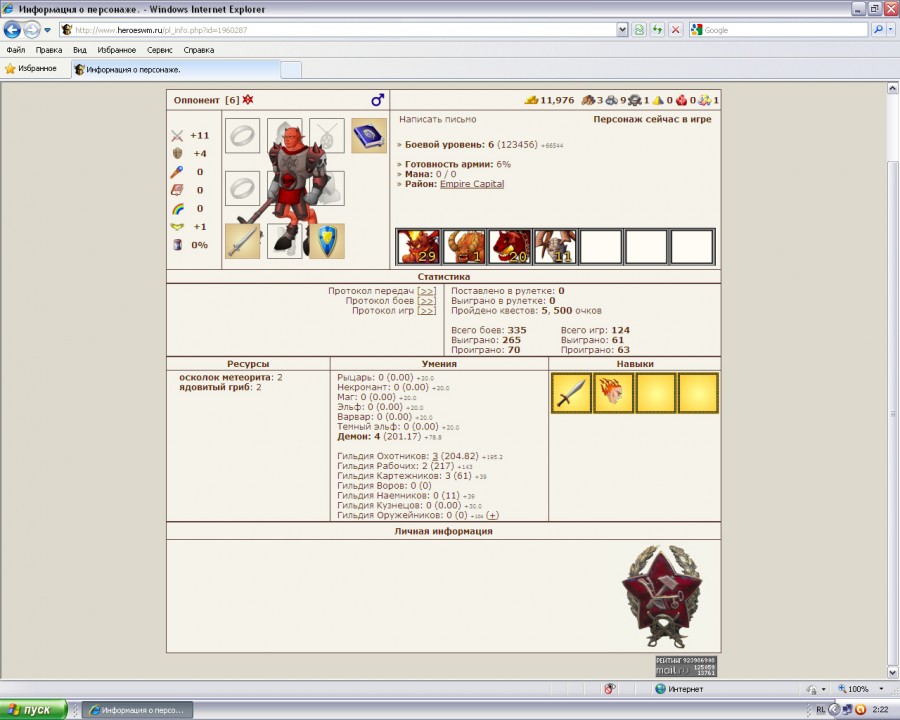
Task: Click the page scrollbar down arrow
Action: [893, 672]
